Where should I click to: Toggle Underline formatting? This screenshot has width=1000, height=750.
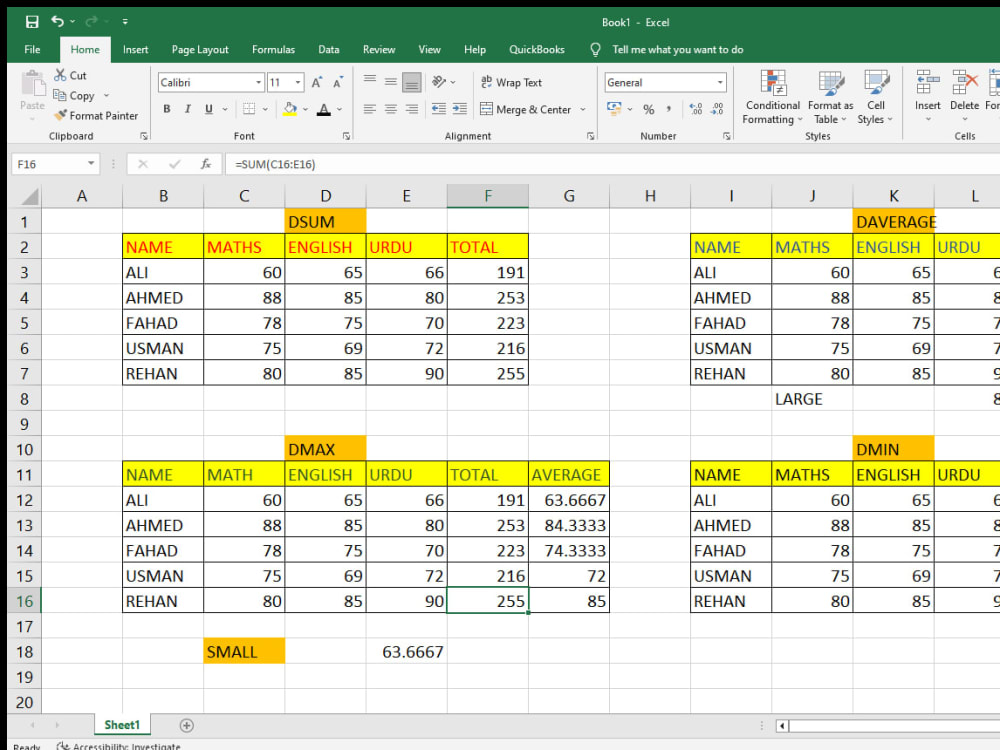tap(209, 109)
